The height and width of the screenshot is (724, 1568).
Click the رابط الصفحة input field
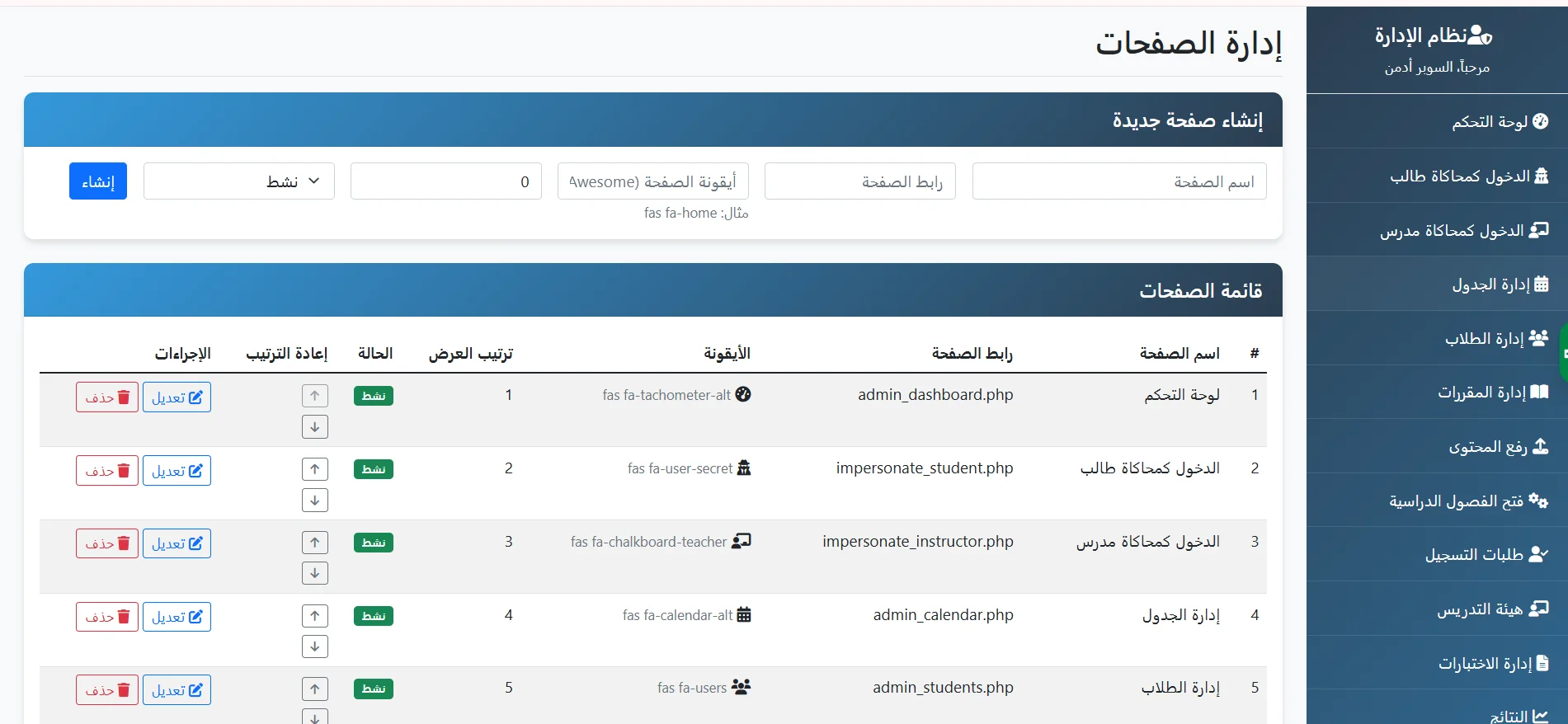[860, 181]
